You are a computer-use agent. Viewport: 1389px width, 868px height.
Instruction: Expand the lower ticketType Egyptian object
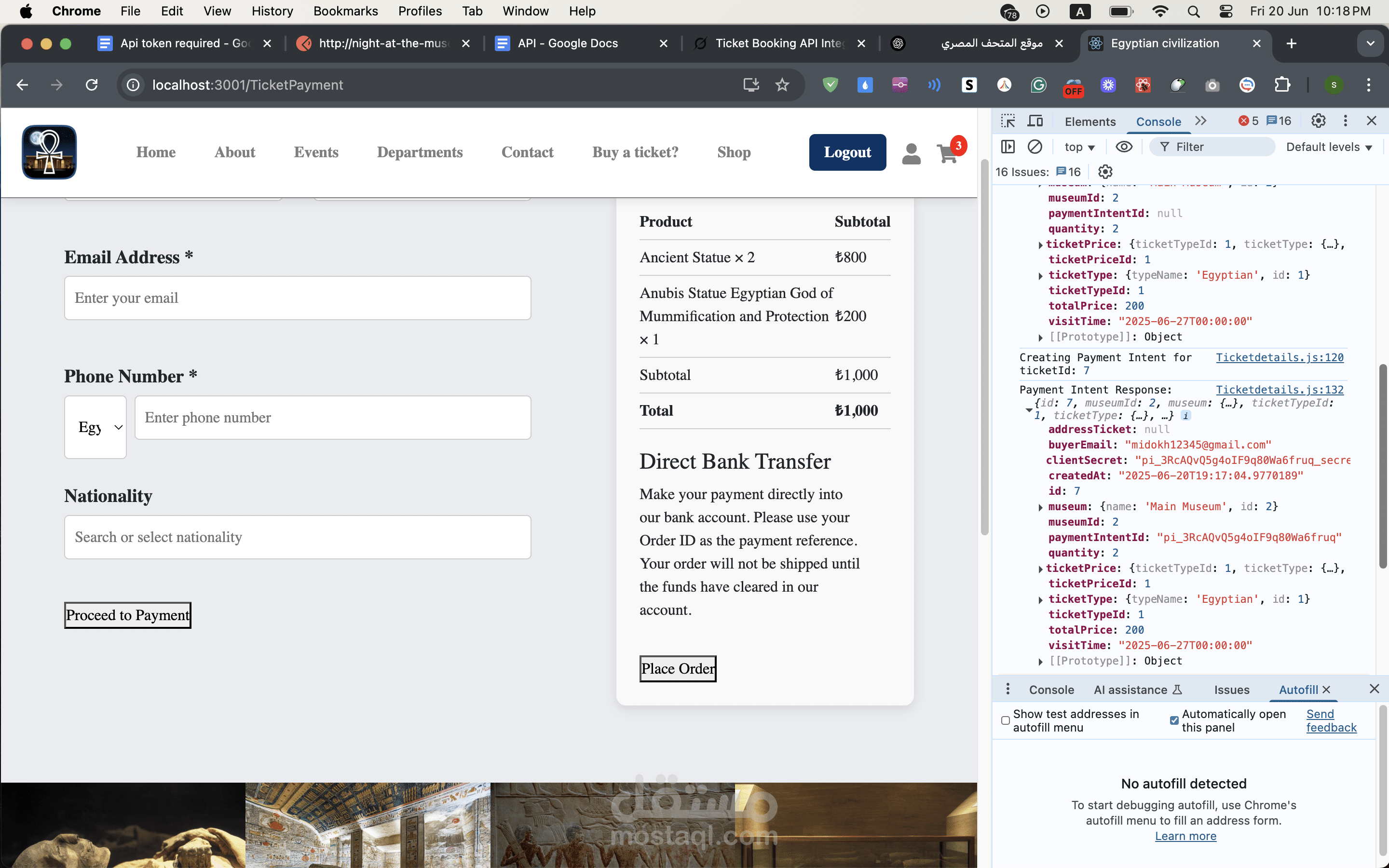[1040, 600]
